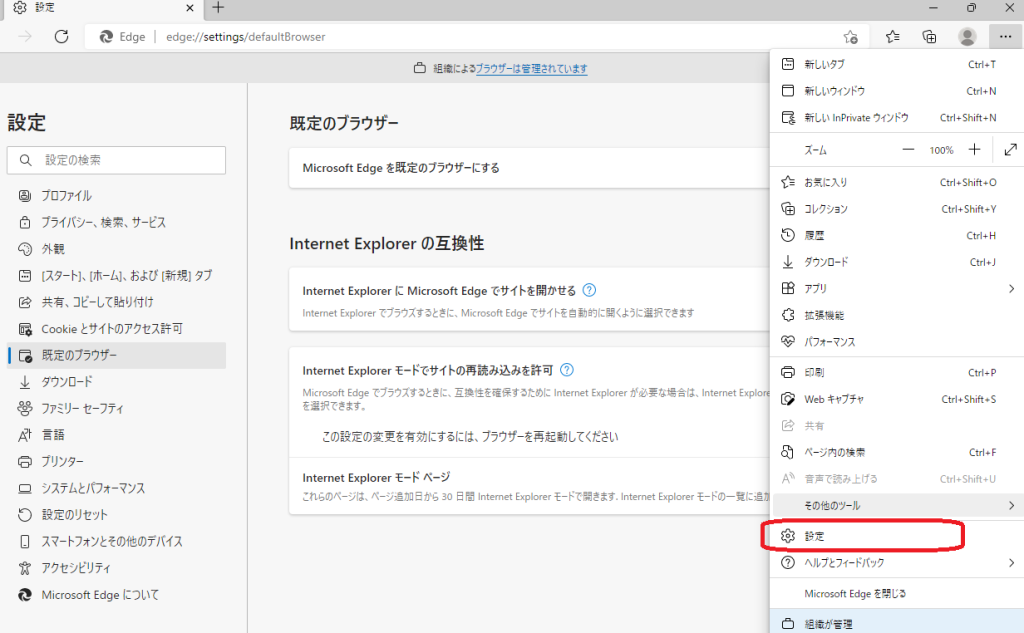Open the Favorites star list icon
Viewport: 1024px width, 633px height.
(893, 37)
